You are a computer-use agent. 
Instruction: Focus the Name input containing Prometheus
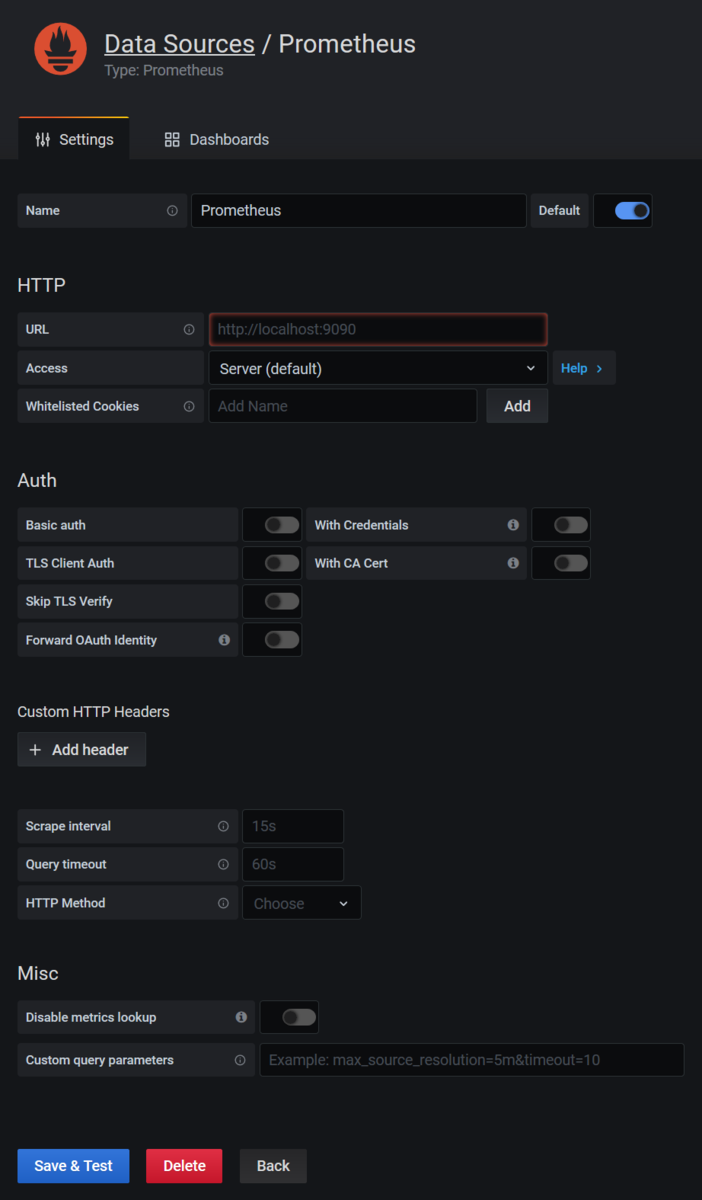tap(359, 211)
